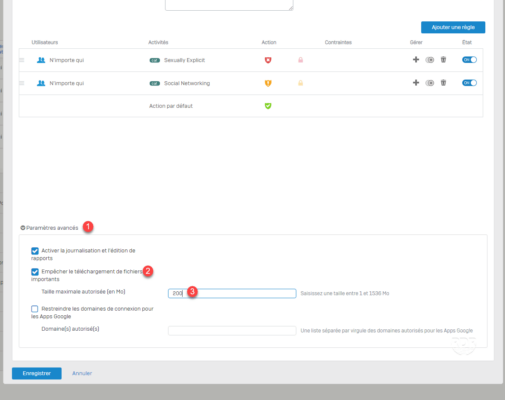This screenshot has height=400, width=505.
Task: Turn off the Sexually Explicit rule toggle
Action: (x=469, y=60)
